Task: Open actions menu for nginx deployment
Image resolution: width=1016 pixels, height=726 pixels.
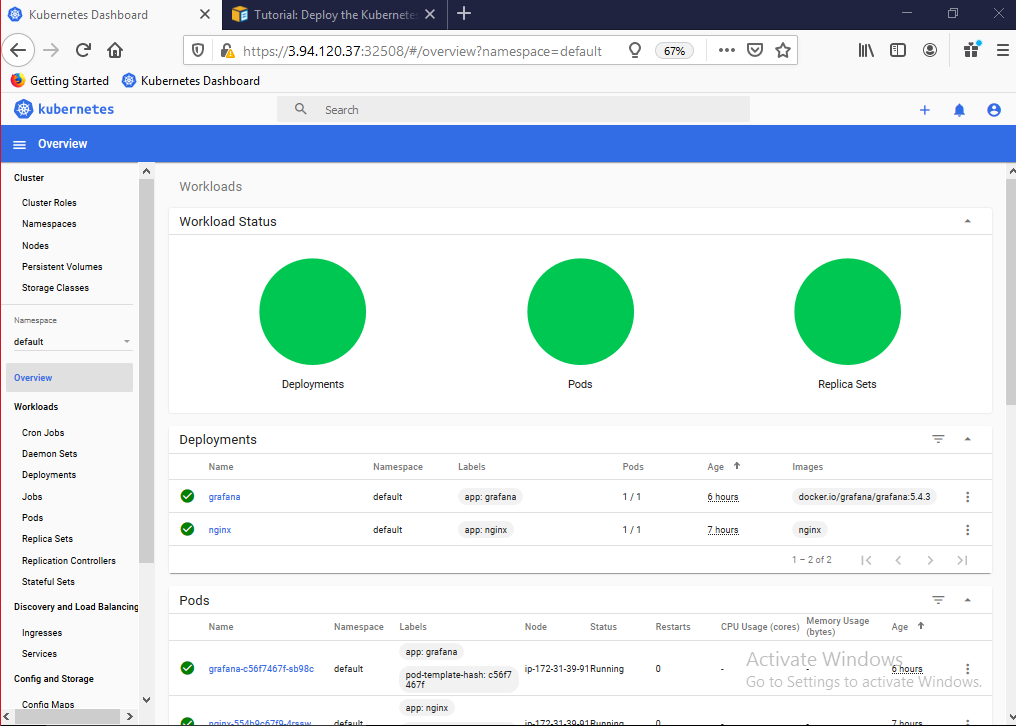Action: tap(967, 530)
